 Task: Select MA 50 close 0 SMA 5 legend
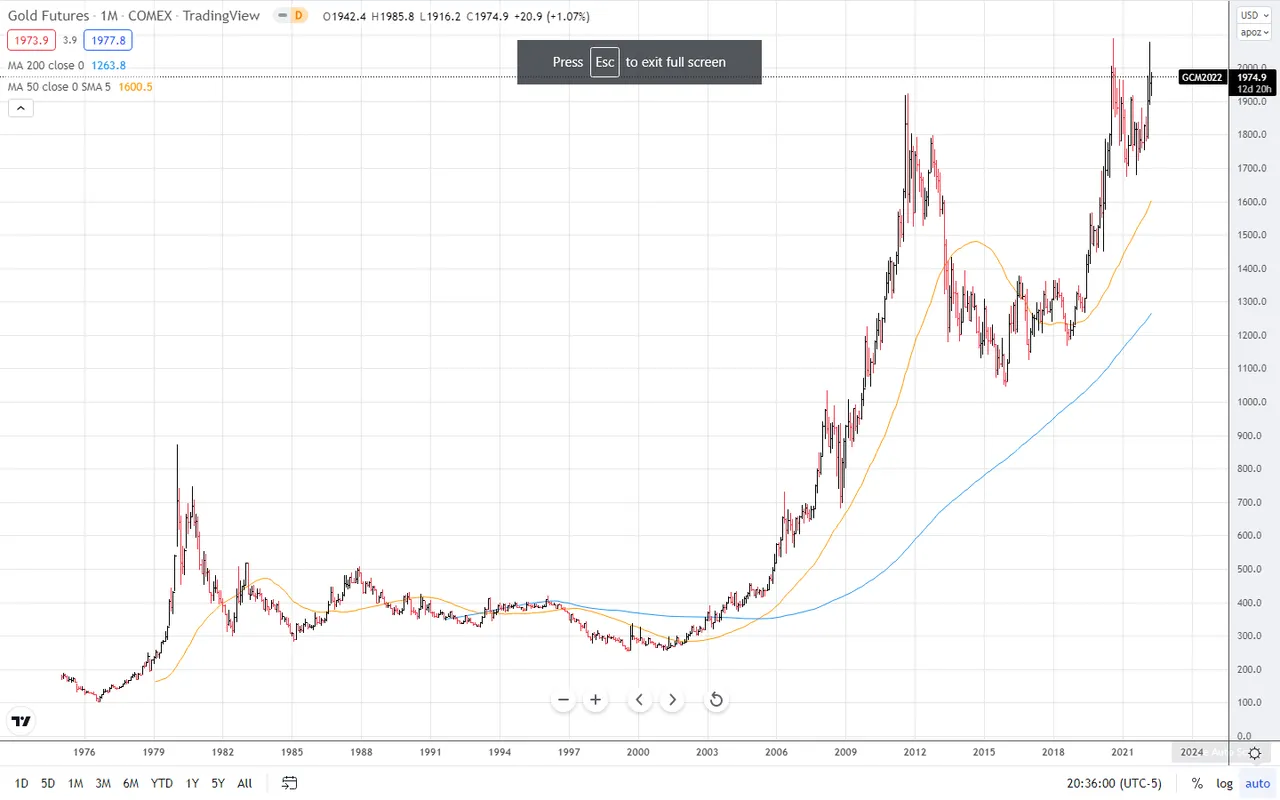pos(59,87)
